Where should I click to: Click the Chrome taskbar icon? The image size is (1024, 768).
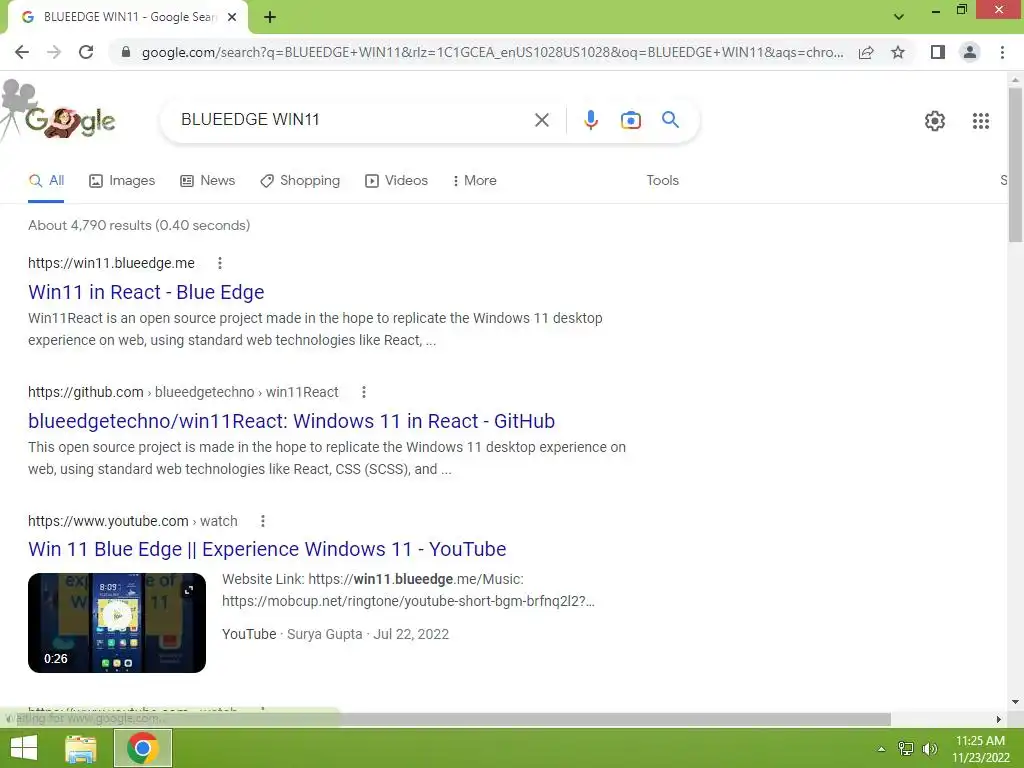[x=143, y=748]
